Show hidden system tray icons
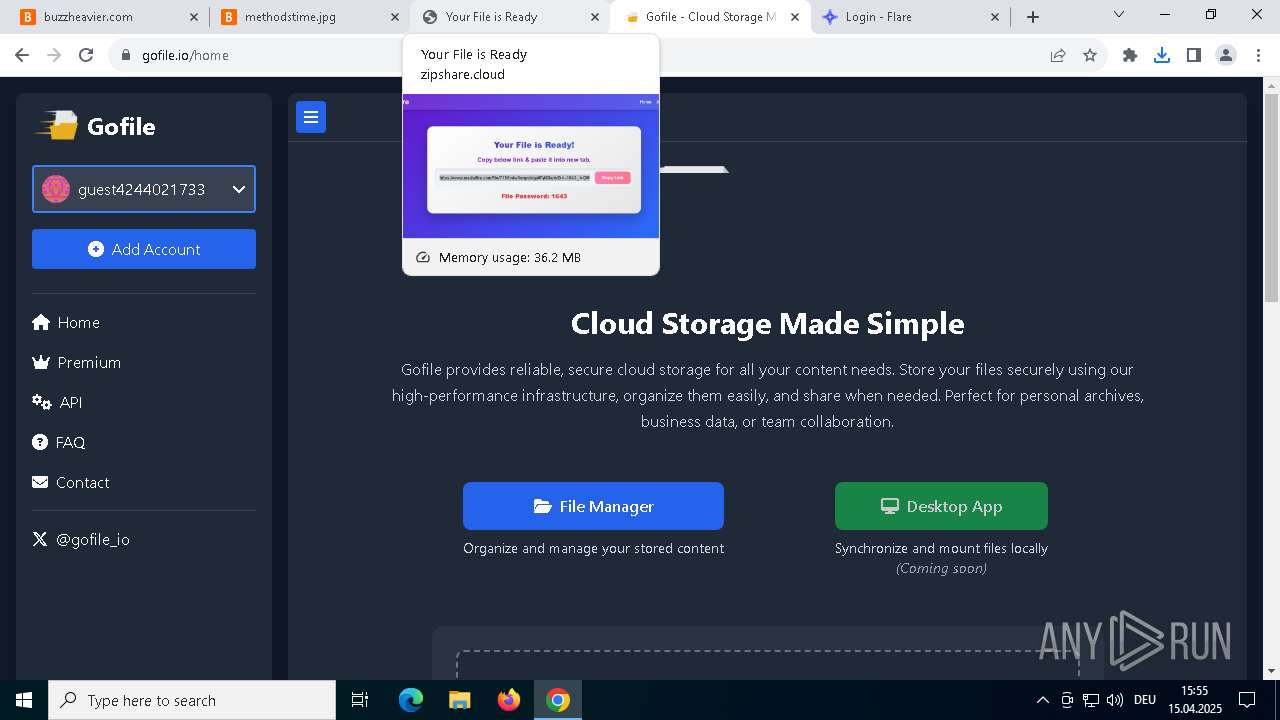This screenshot has height=720, width=1280. pos(1043,700)
